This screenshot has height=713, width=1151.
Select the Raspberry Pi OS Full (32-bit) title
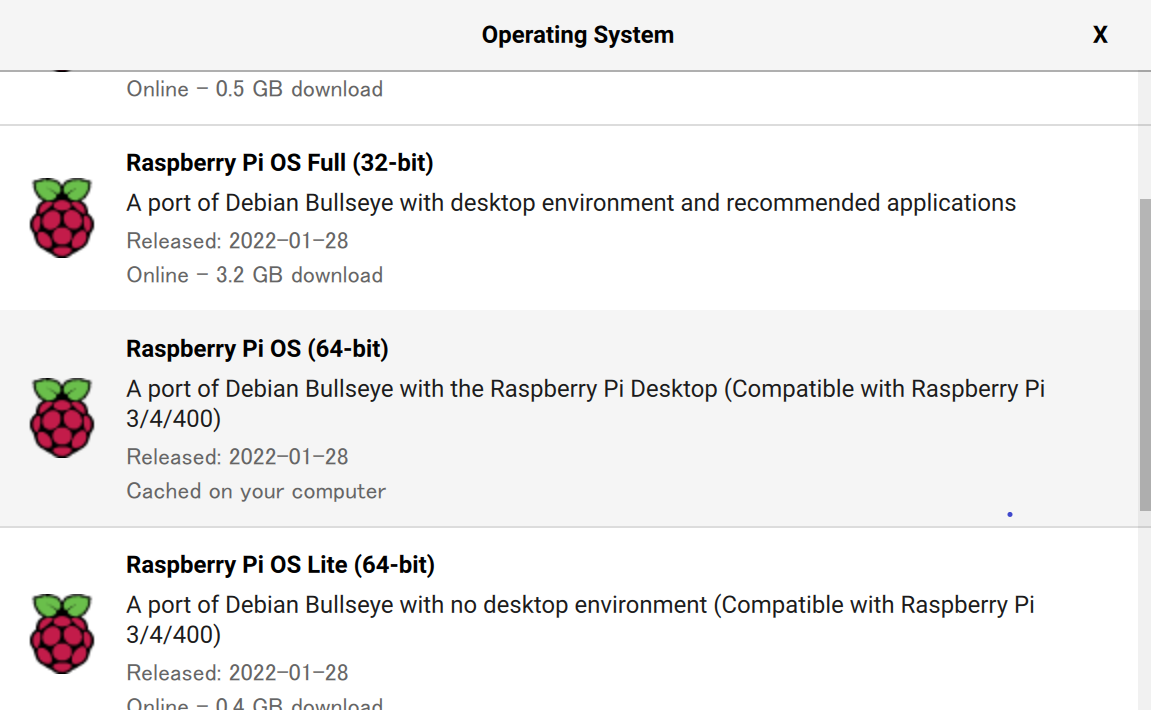pyautogui.click(x=280, y=163)
